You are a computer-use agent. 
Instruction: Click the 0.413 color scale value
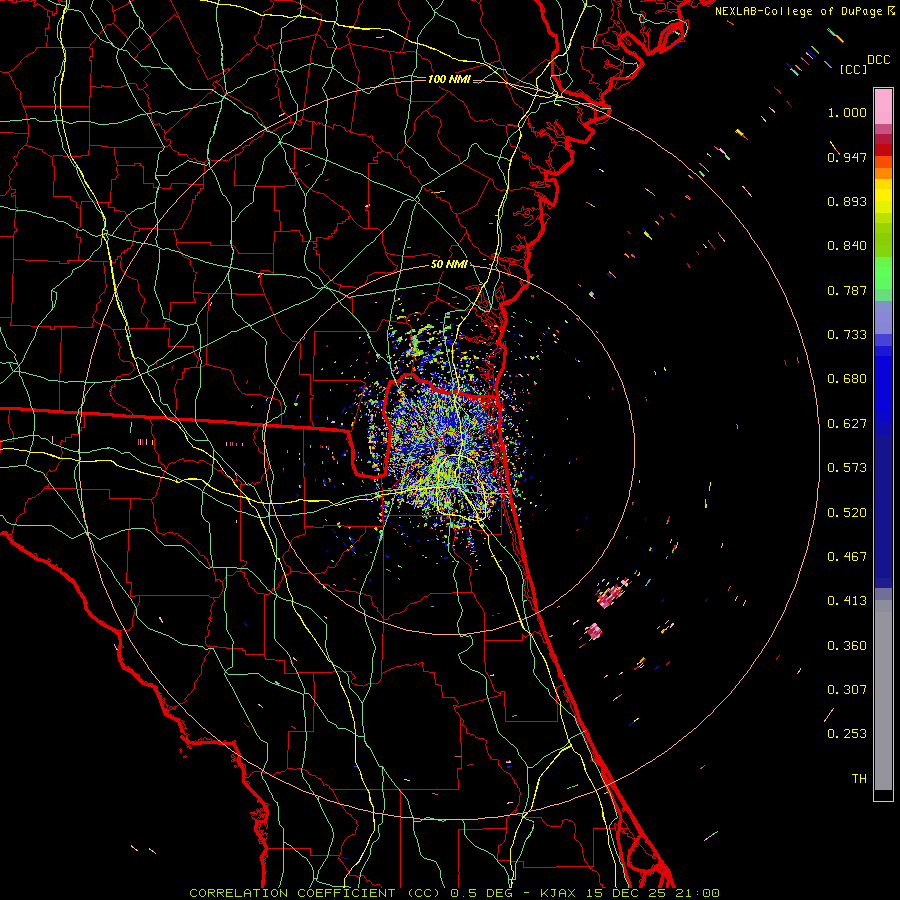[x=847, y=600]
